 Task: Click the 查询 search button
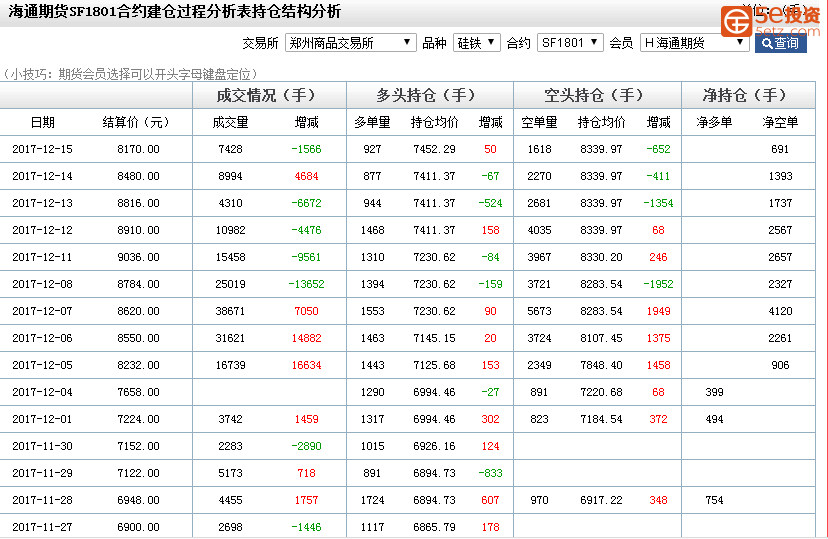point(780,43)
